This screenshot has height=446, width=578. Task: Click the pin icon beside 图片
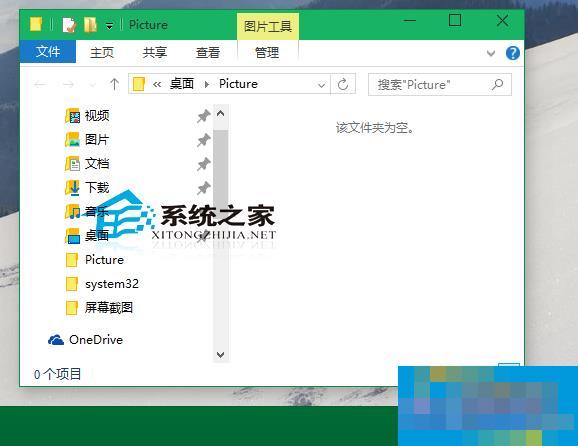(x=203, y=140)
